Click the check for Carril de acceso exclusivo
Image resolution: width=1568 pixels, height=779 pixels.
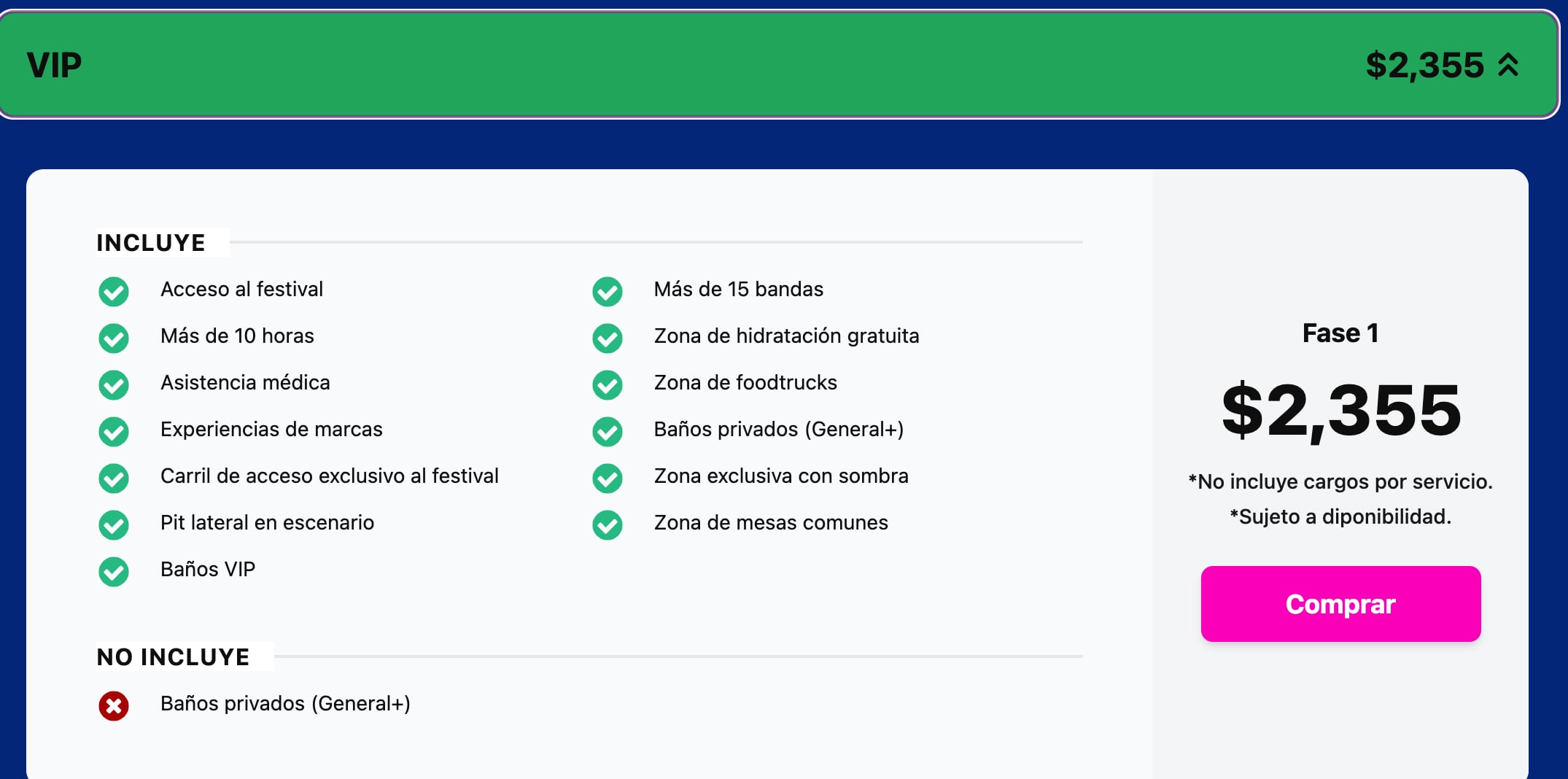[114, 478]
